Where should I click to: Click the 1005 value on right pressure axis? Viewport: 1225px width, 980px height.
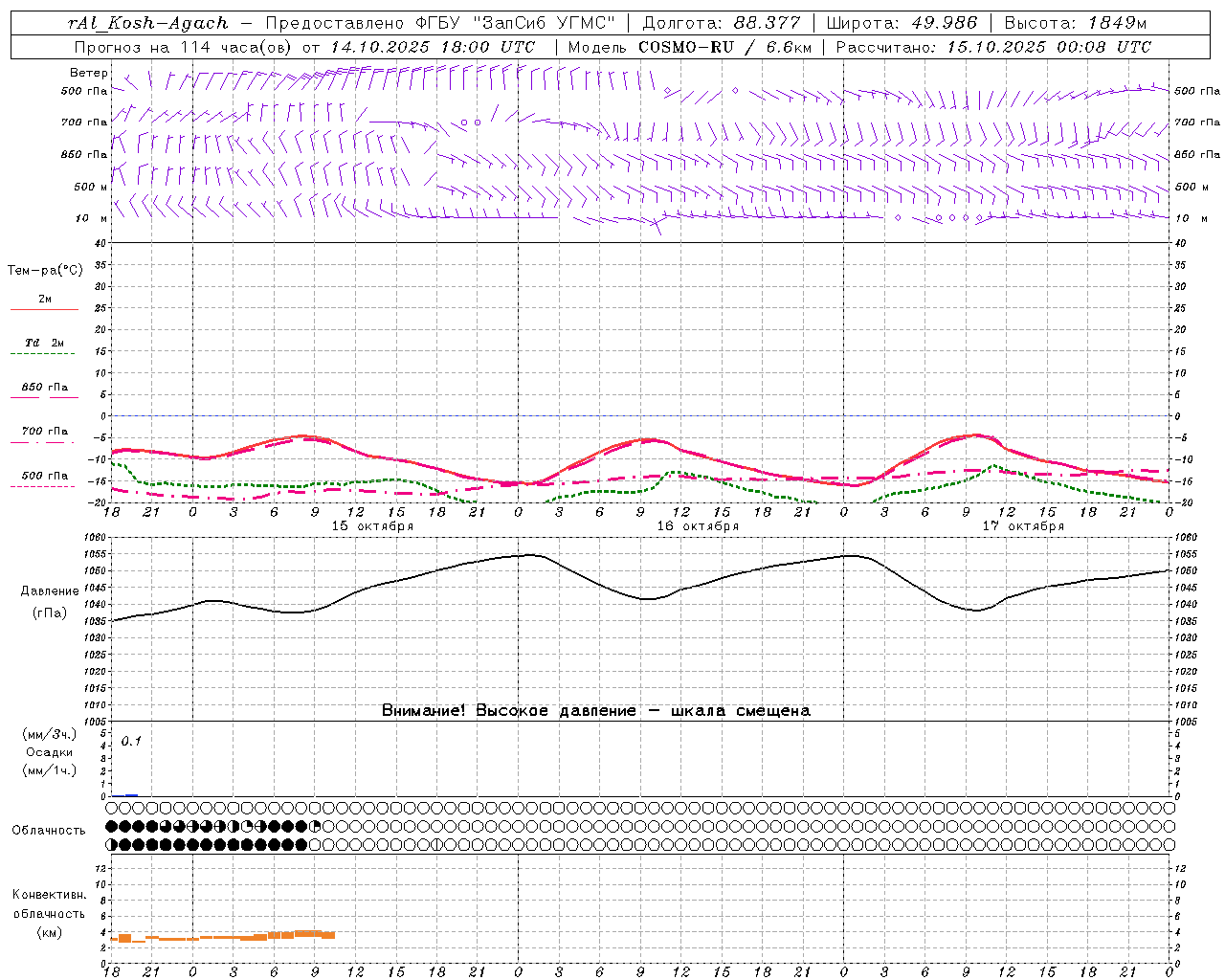(1186, 722)
